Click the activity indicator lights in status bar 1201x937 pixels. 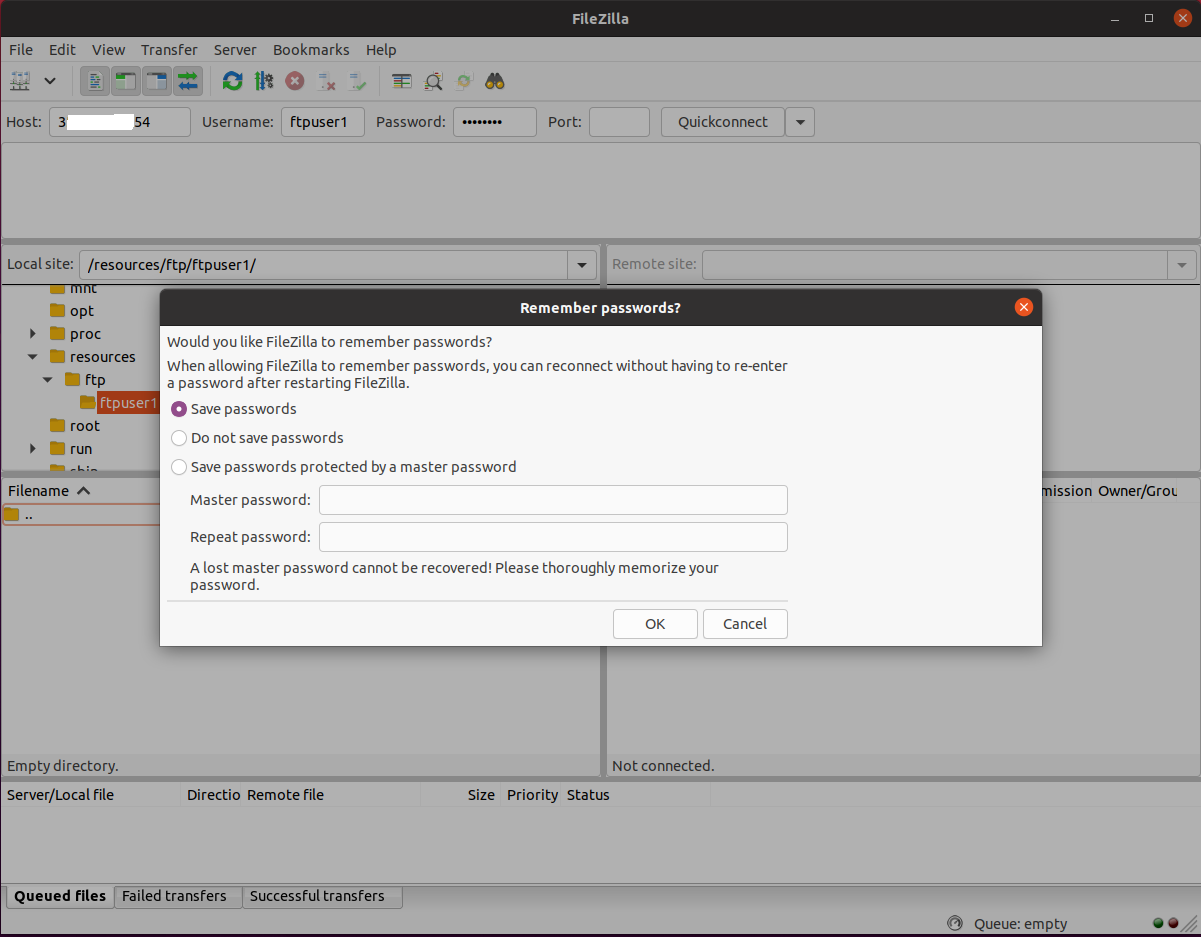(1165, 924)
